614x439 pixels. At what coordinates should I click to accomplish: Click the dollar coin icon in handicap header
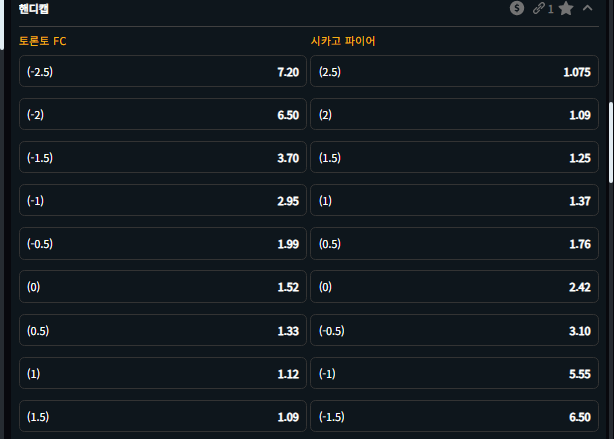click(x=516, y=9)
